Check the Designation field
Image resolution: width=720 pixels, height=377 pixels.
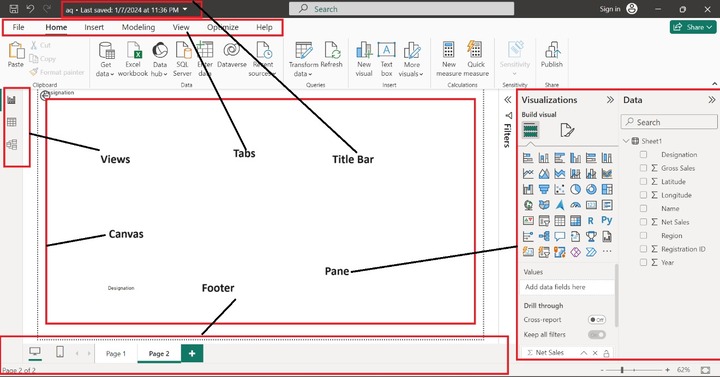tap(643, 155)
